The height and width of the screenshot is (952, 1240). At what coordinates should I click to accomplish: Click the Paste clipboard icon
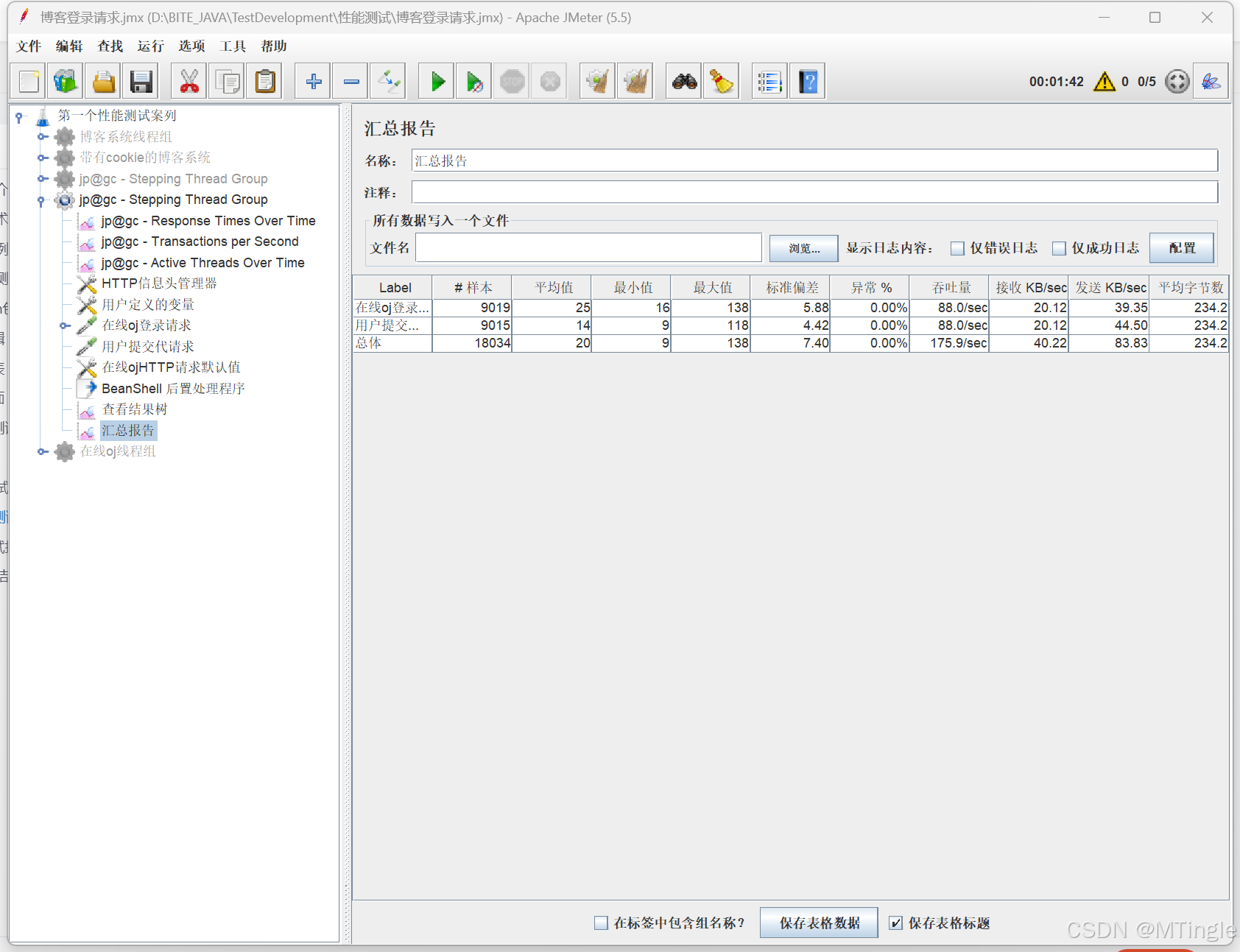point(264,81)
